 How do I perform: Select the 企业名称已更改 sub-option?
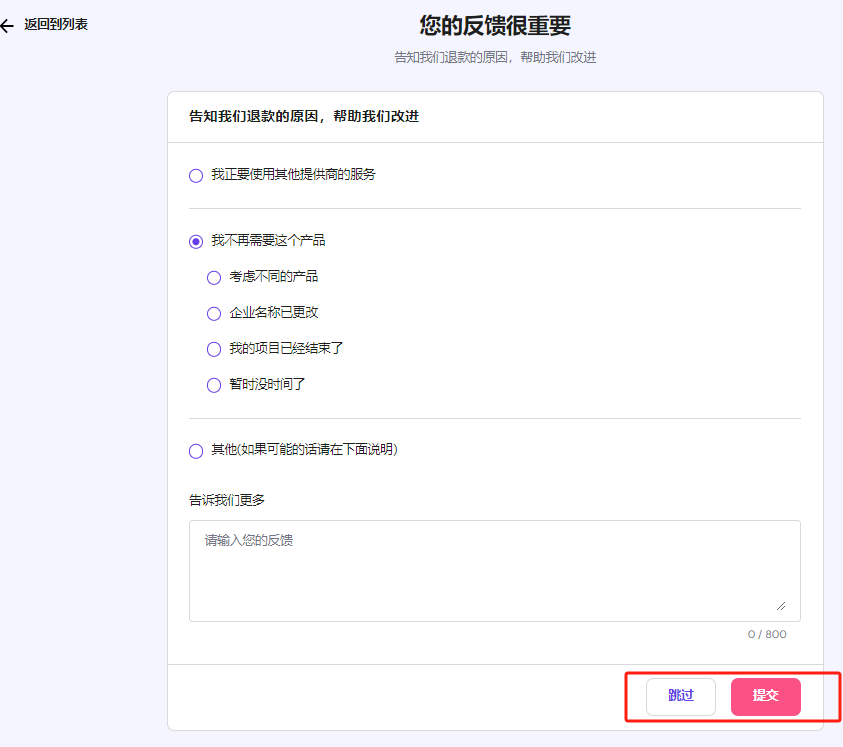pos(213,313)
